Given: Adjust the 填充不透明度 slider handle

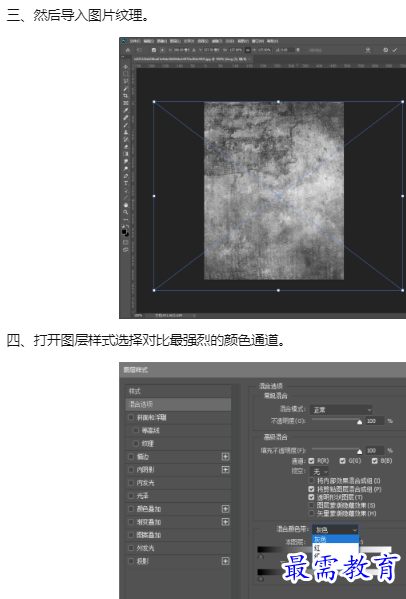Looking at the screenshot, I should tap(359, 452).
